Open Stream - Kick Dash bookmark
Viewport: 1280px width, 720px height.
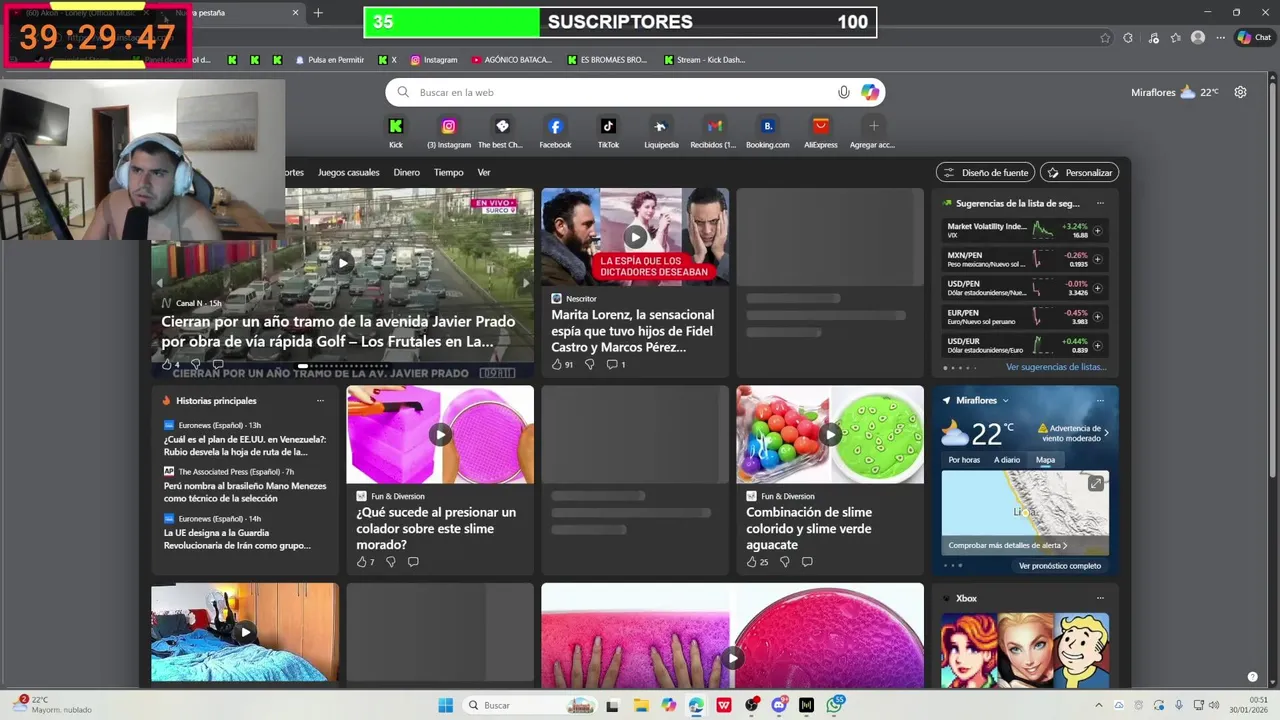pos(704,60)
